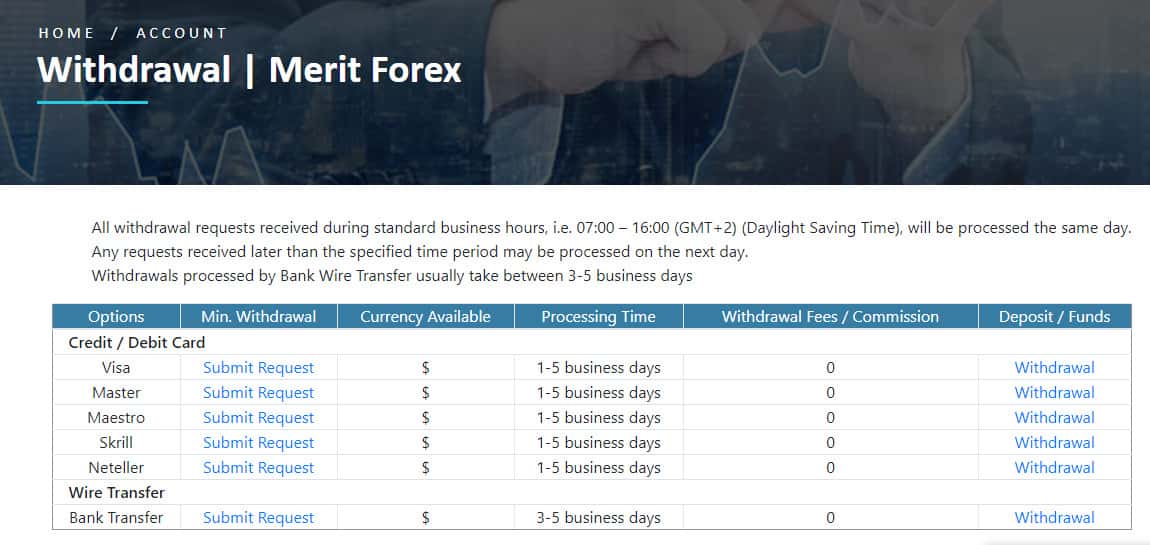Click the Withdrawal link for Bank Transfer
Image resolution: width=1150 pixels, height=545 pixels.
pyautogui.click(x=1054, y=518)
